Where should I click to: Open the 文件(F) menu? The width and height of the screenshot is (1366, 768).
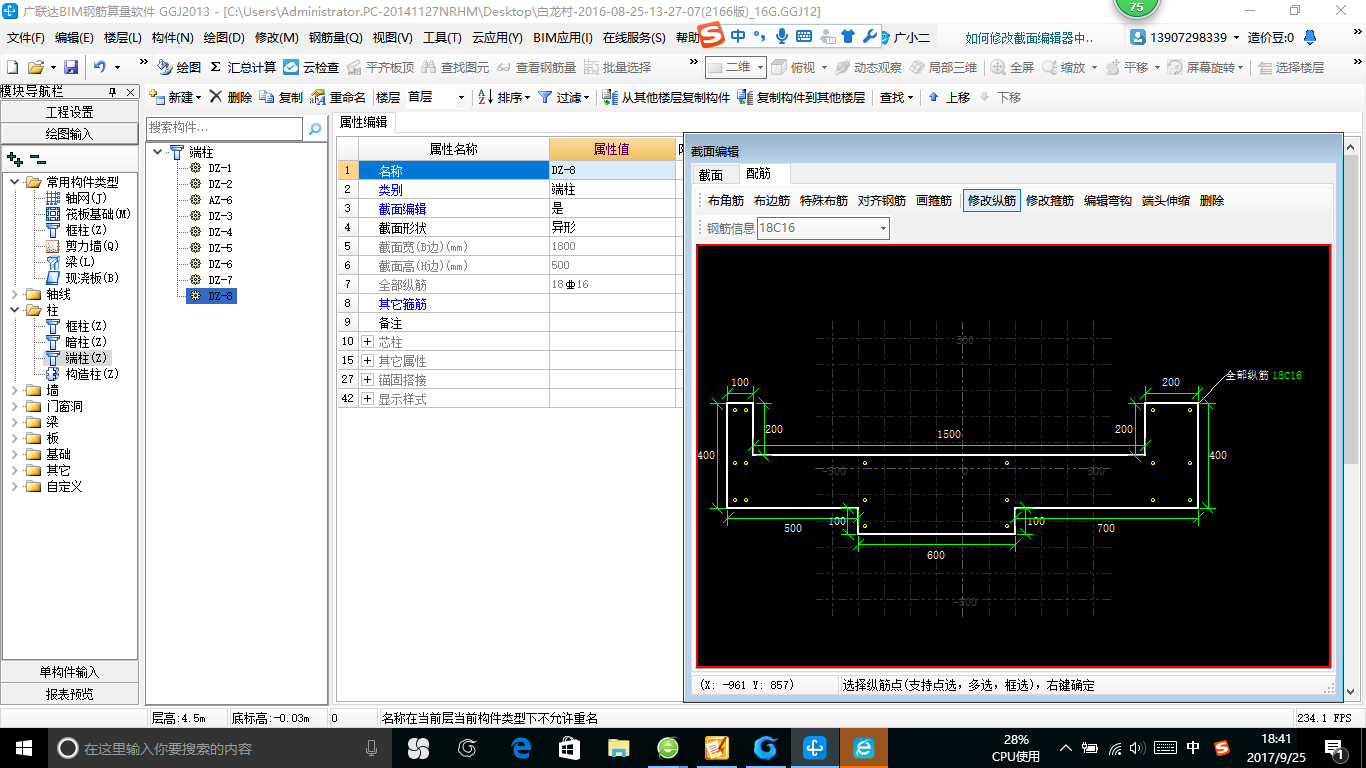coord(26,38)
